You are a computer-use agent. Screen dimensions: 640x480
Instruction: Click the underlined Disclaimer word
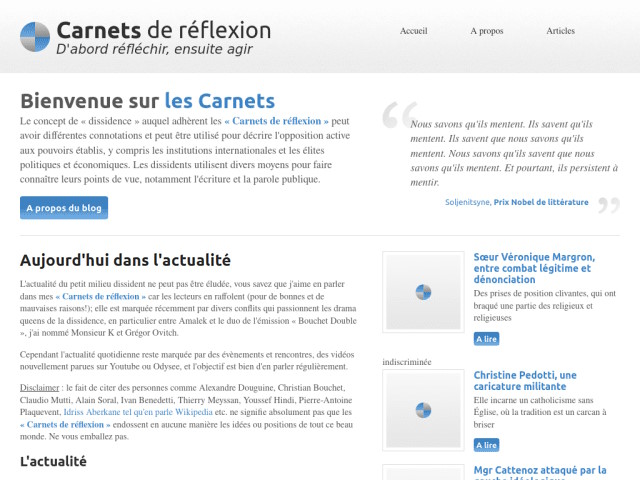point(40,388)
